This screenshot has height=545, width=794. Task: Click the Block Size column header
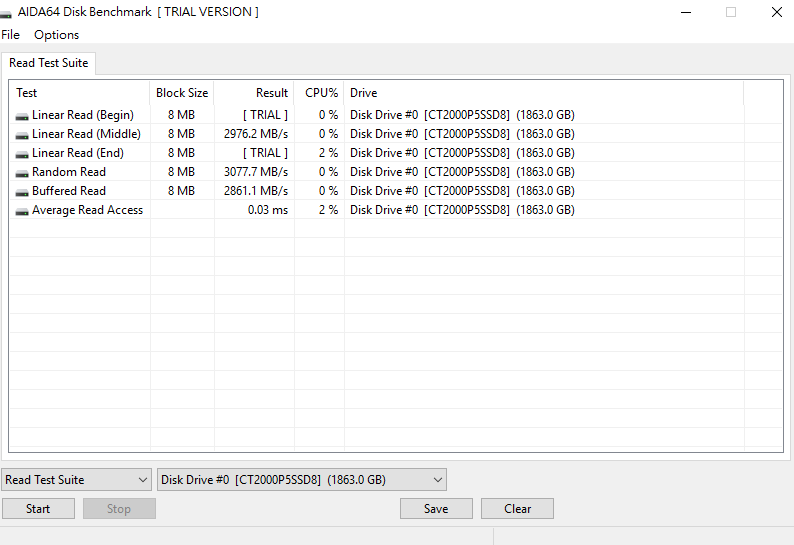pyautogui.click(x=182, y=93)
